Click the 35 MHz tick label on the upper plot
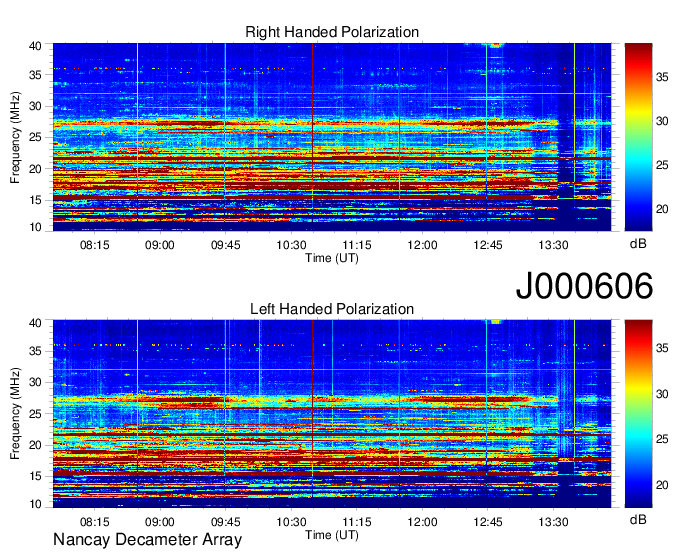Viewport: 680px width, 552px height. point(35,75)
